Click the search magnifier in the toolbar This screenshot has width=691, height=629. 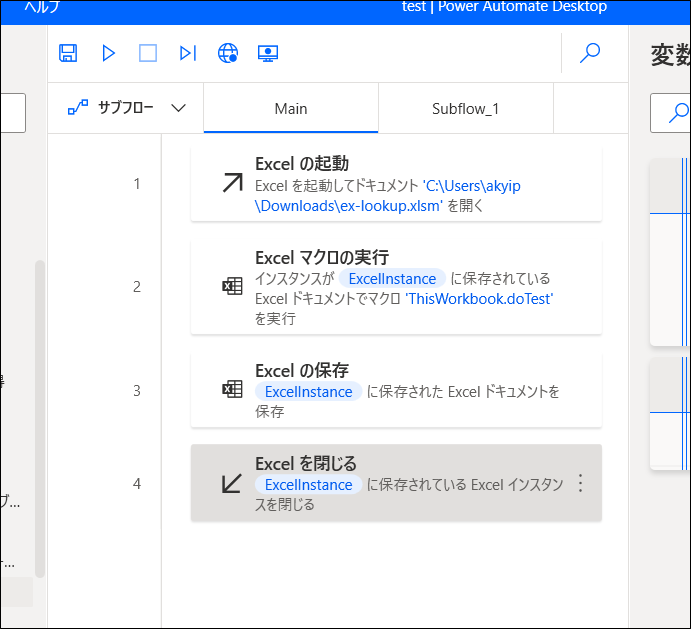pos(590,53)
